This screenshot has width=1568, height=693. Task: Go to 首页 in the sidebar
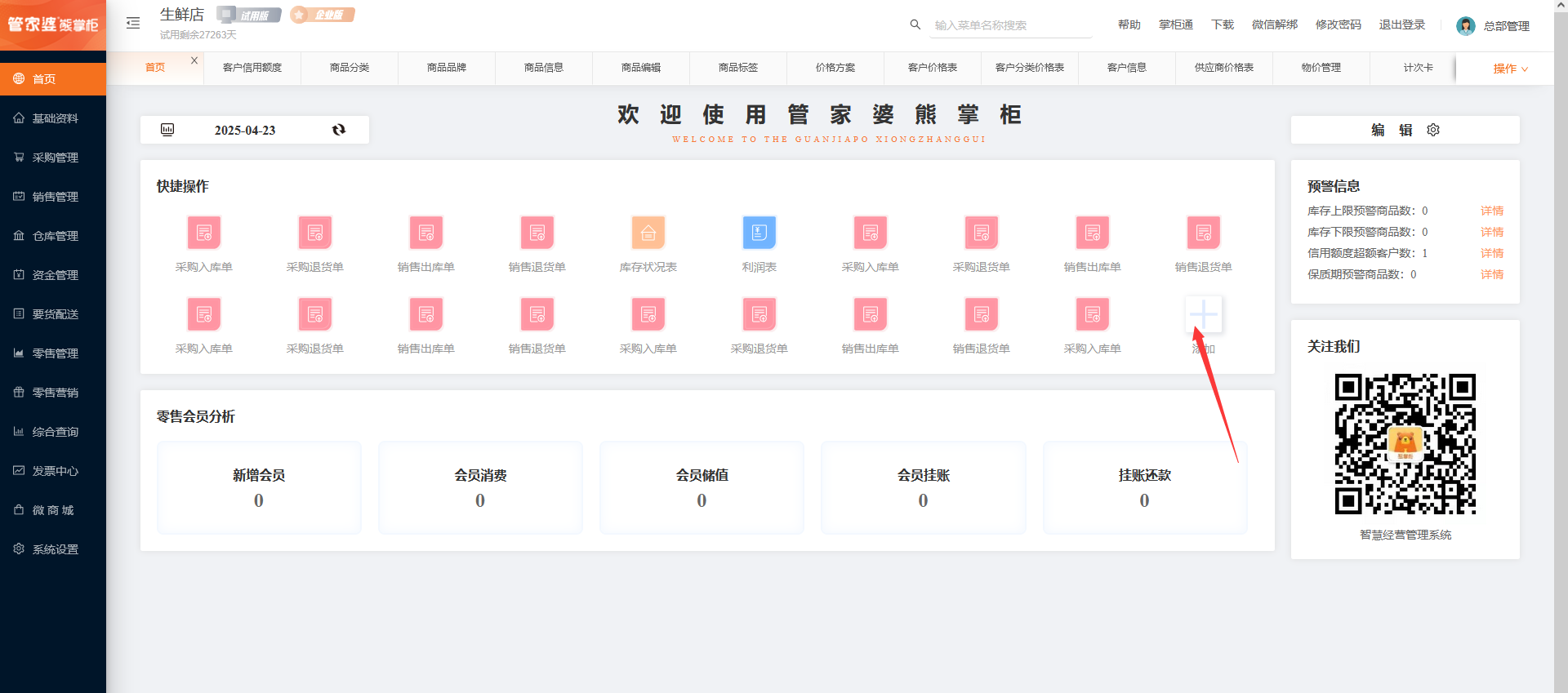click(53, 79)
